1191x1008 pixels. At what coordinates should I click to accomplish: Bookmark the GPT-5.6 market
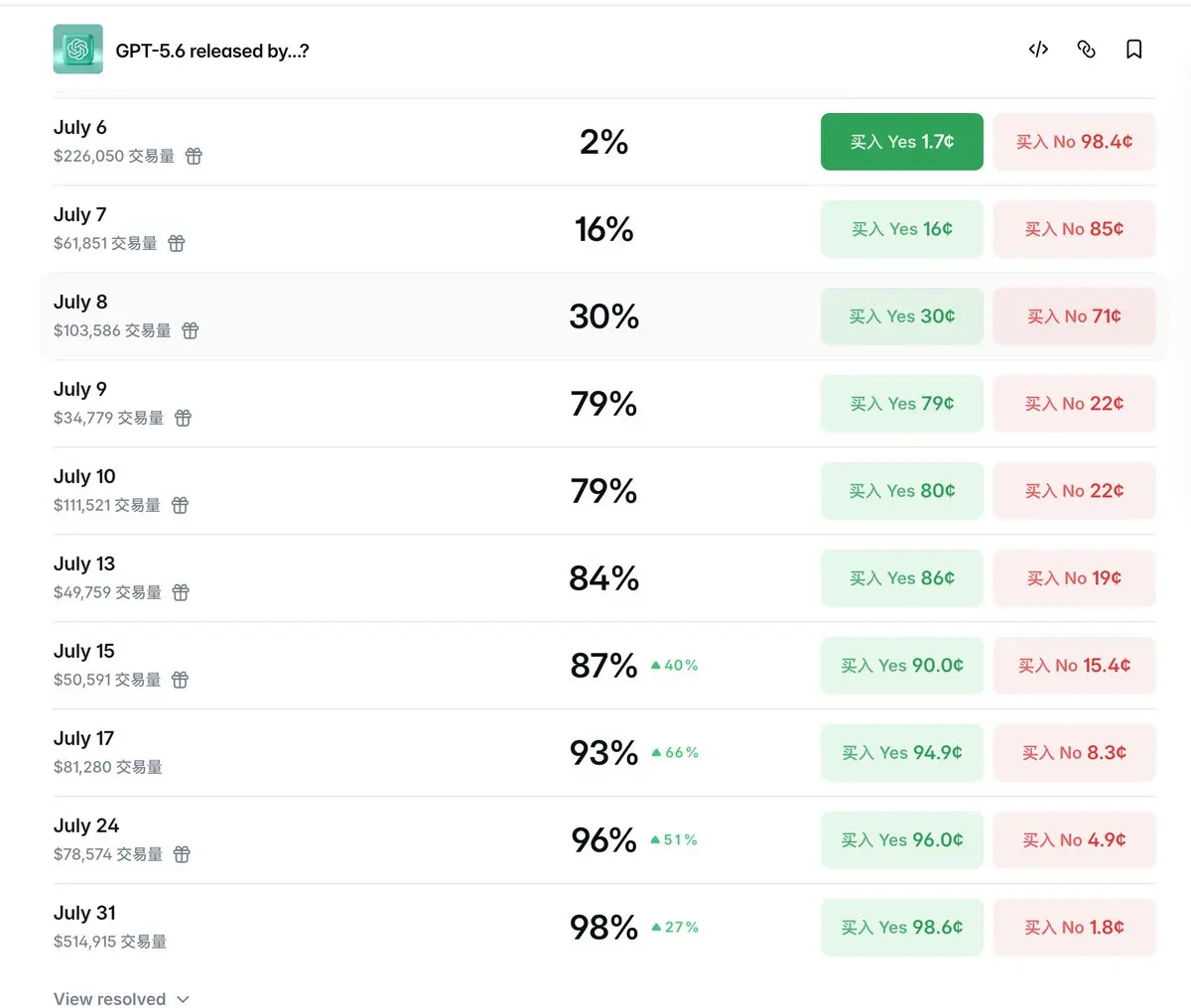pyautogui.click(x=1133, y=50)
